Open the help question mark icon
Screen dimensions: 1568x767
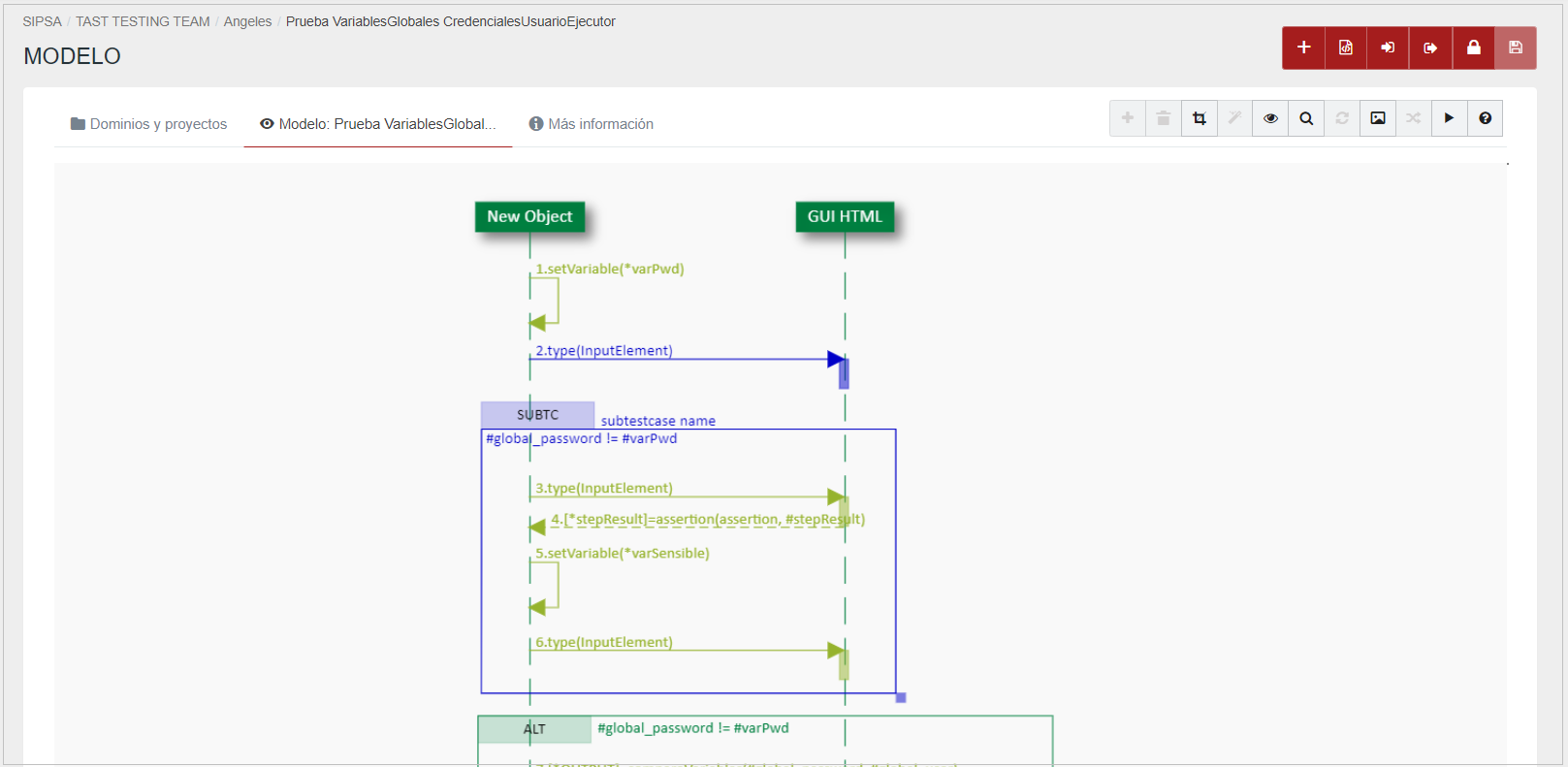[1485, 118]
